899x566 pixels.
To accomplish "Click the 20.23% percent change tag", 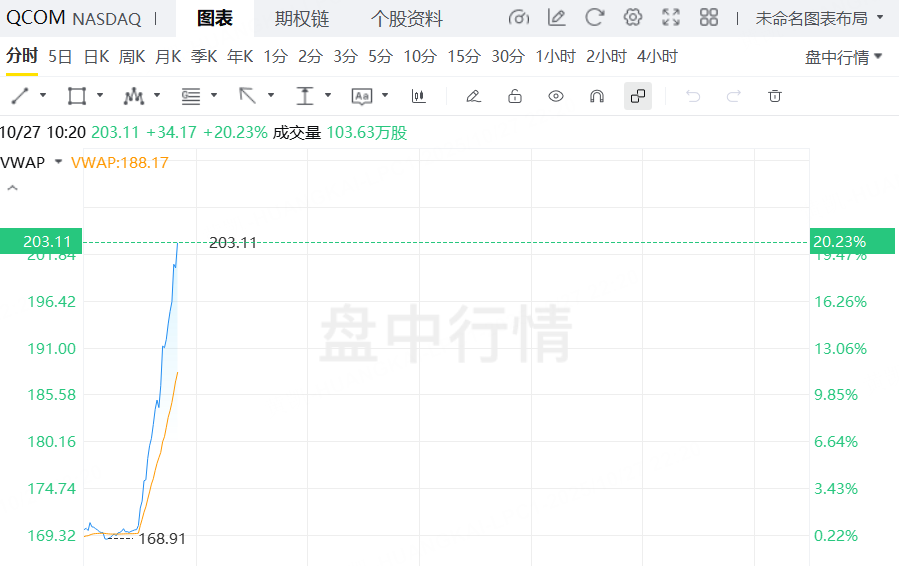I will tap(852, 241).
